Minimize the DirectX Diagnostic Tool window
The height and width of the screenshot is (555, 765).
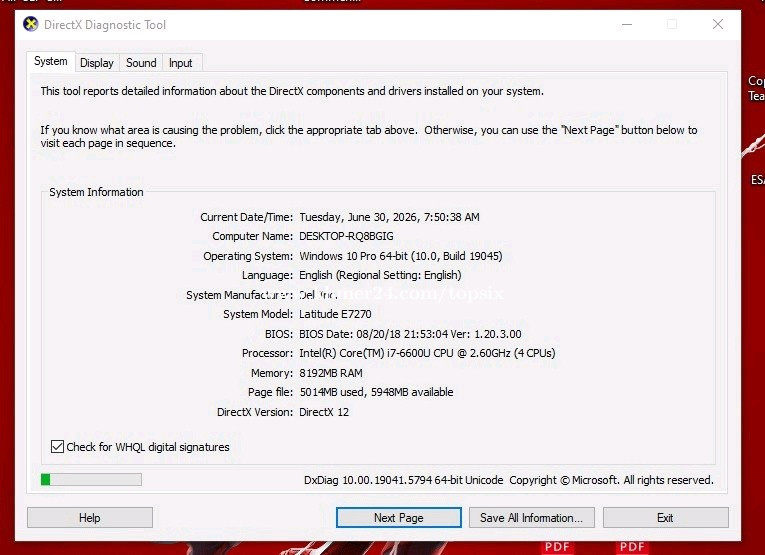click(627, 24)
